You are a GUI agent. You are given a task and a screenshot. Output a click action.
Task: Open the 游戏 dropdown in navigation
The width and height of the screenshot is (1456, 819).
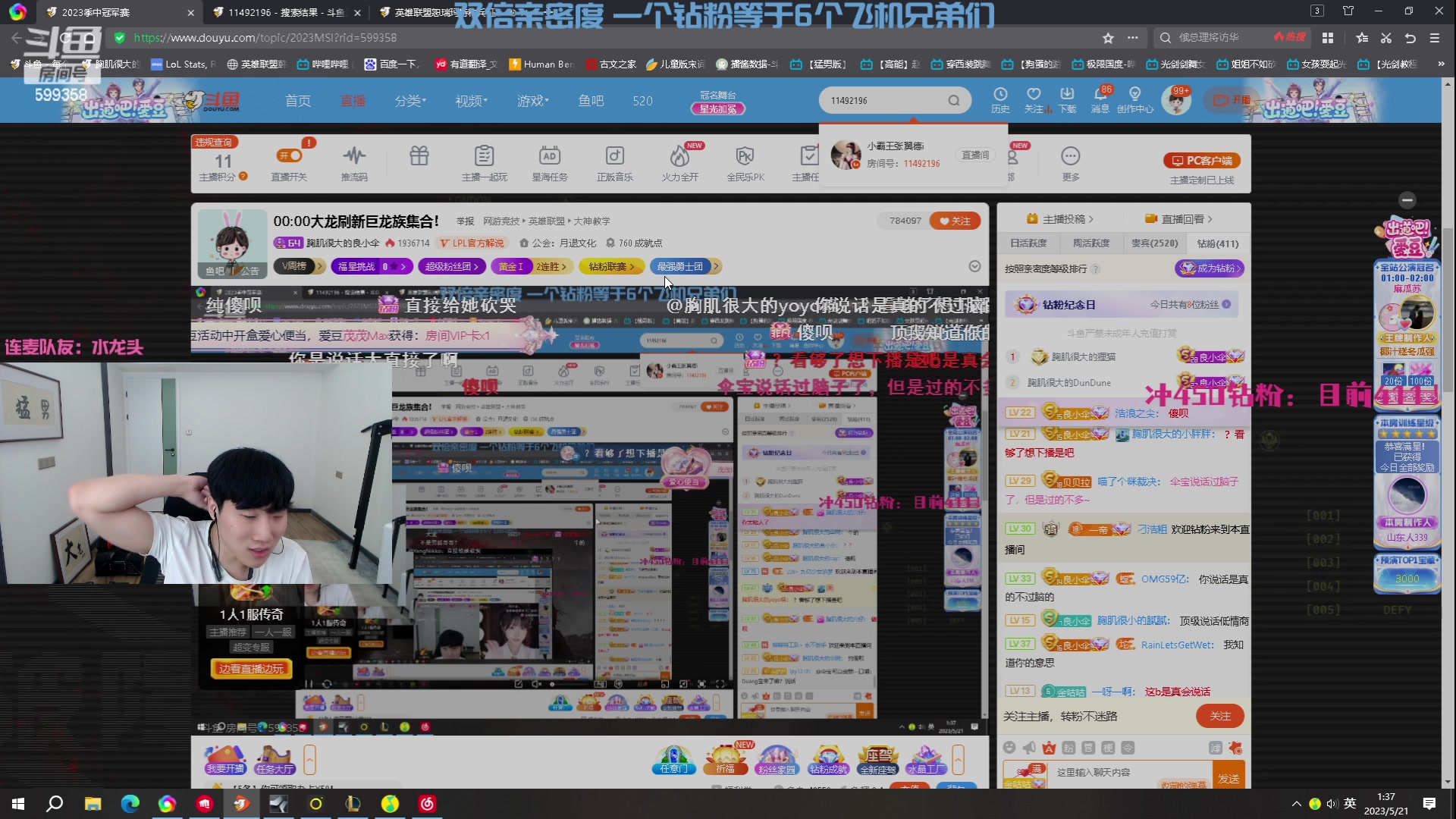pos(532,101)
